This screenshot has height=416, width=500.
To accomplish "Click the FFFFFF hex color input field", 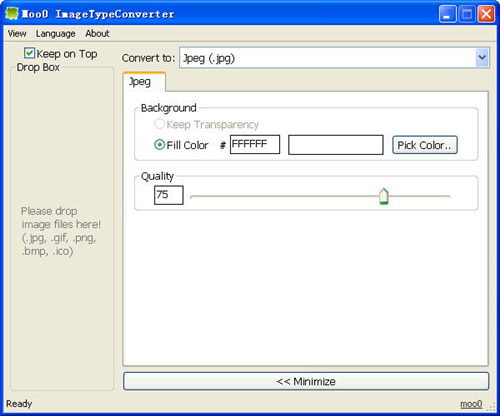I will click(x=255, y=144).
